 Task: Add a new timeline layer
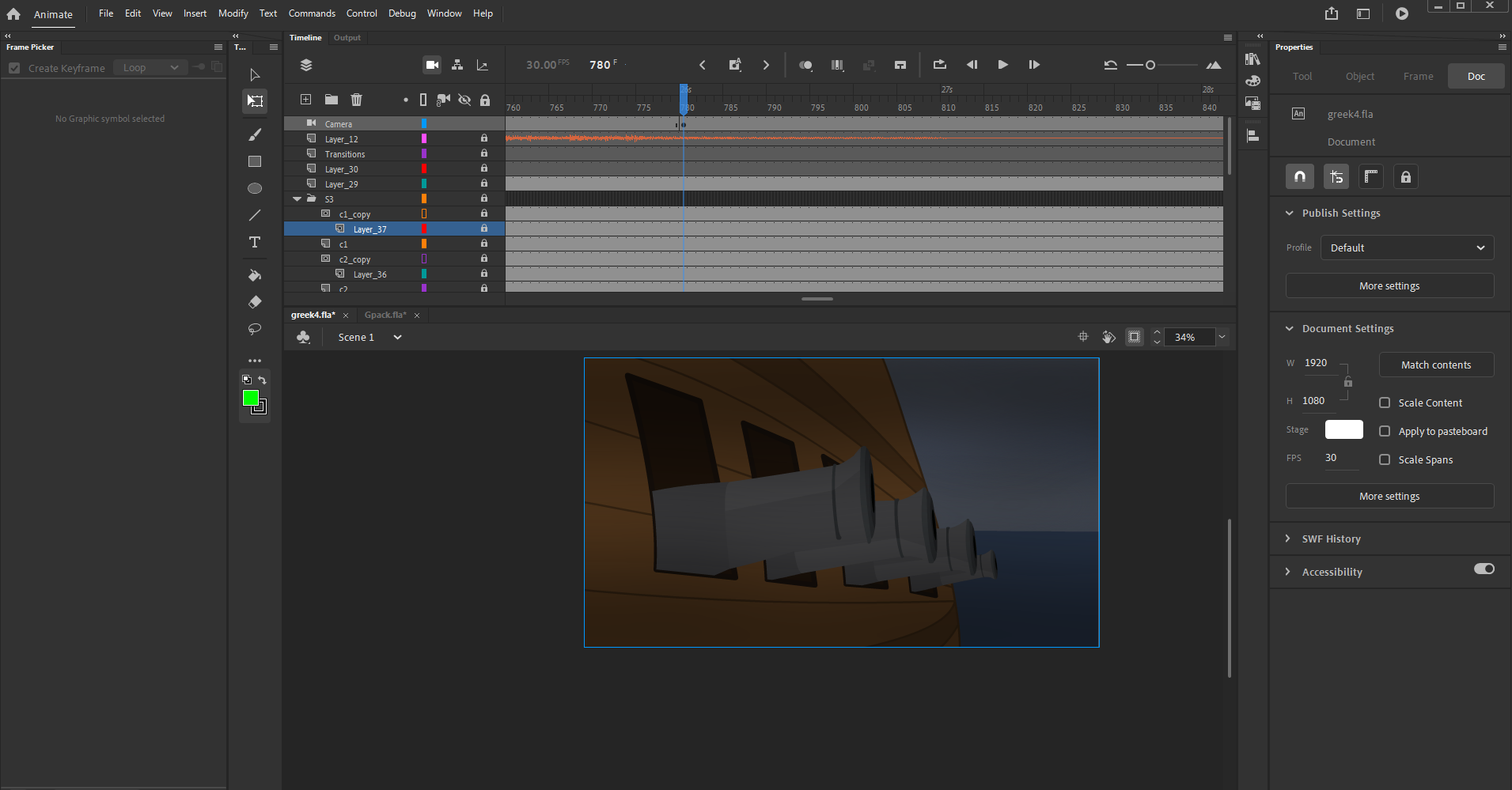pyautogui.click(x=305, y=100)
